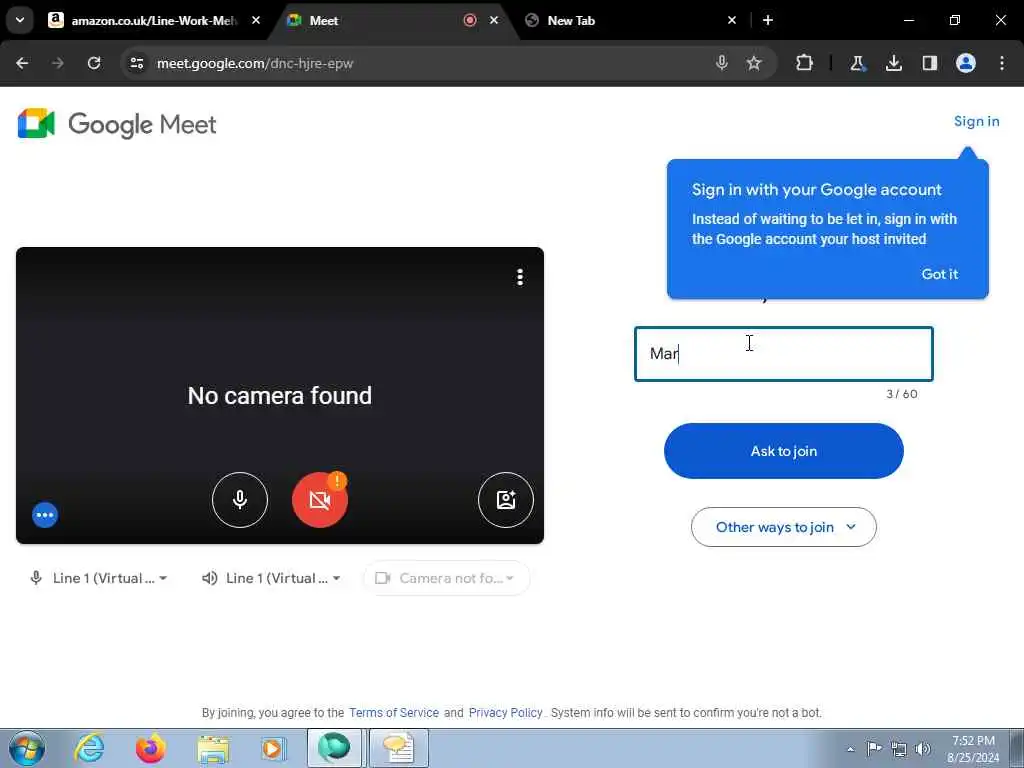The width and height of the screenshot is (1024, 768).
Task: Open the Extensions puzzle icon
Action: coord(805,63)
